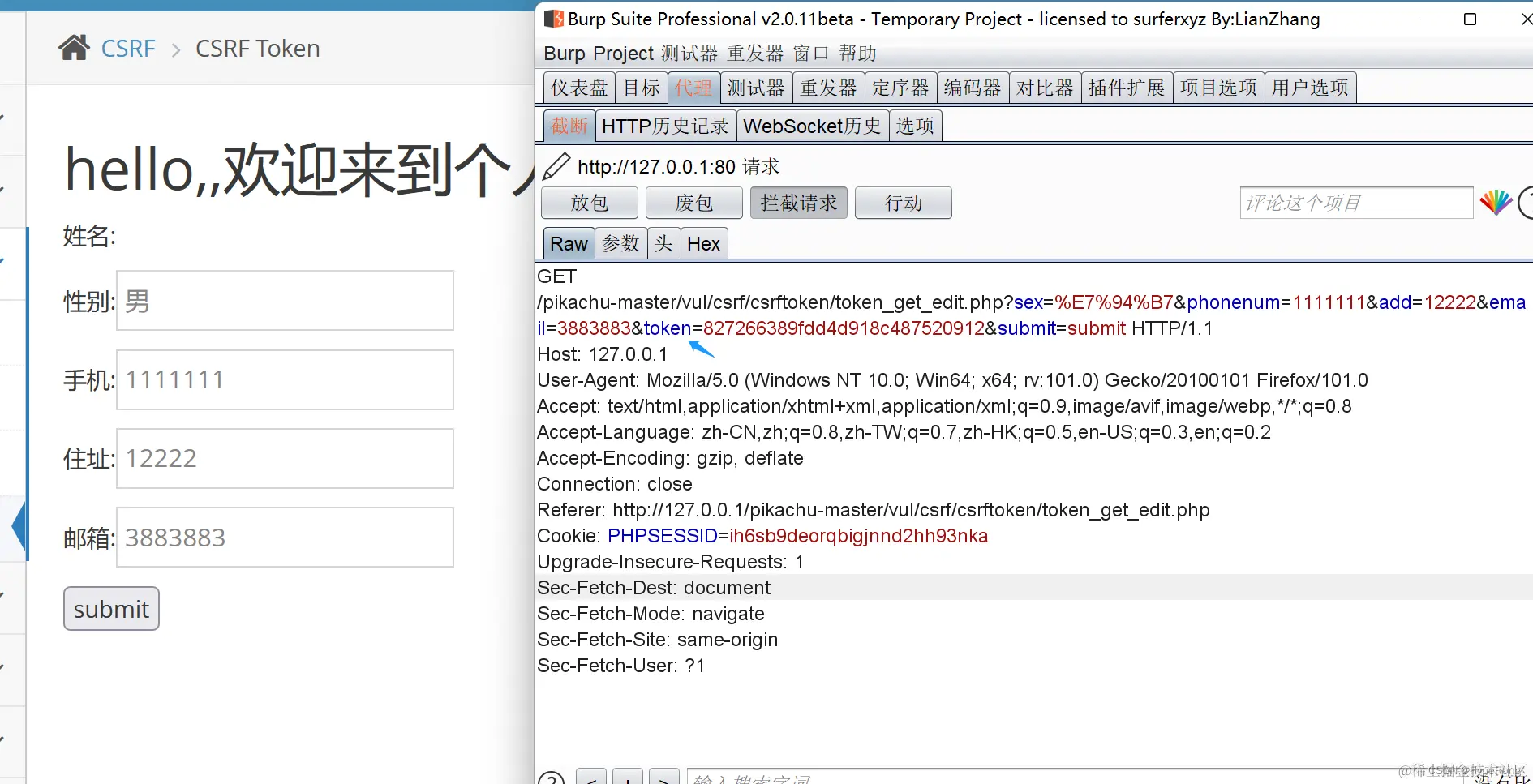The width and height of the screenshot is (1533, 784).
Task: Toggle the 拦截请求 intercept button
Action: [x=799, y=203]
